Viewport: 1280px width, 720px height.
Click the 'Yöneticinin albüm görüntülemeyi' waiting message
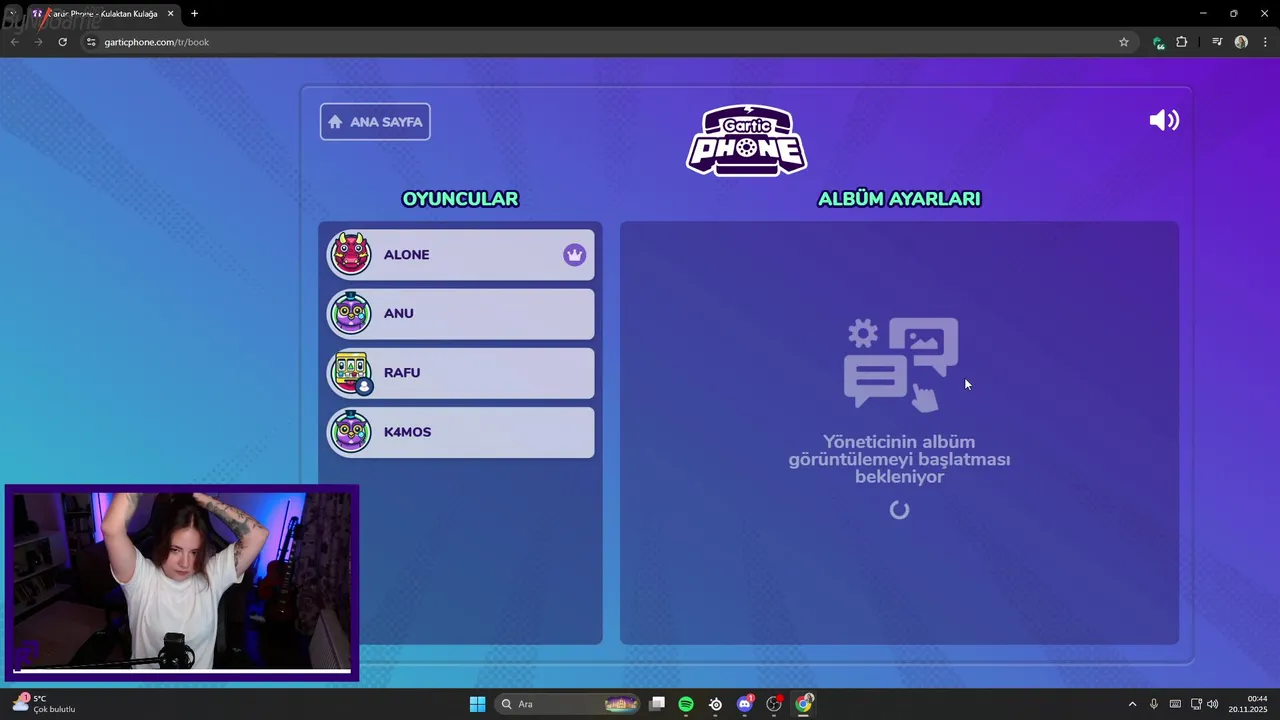(899, 459)
